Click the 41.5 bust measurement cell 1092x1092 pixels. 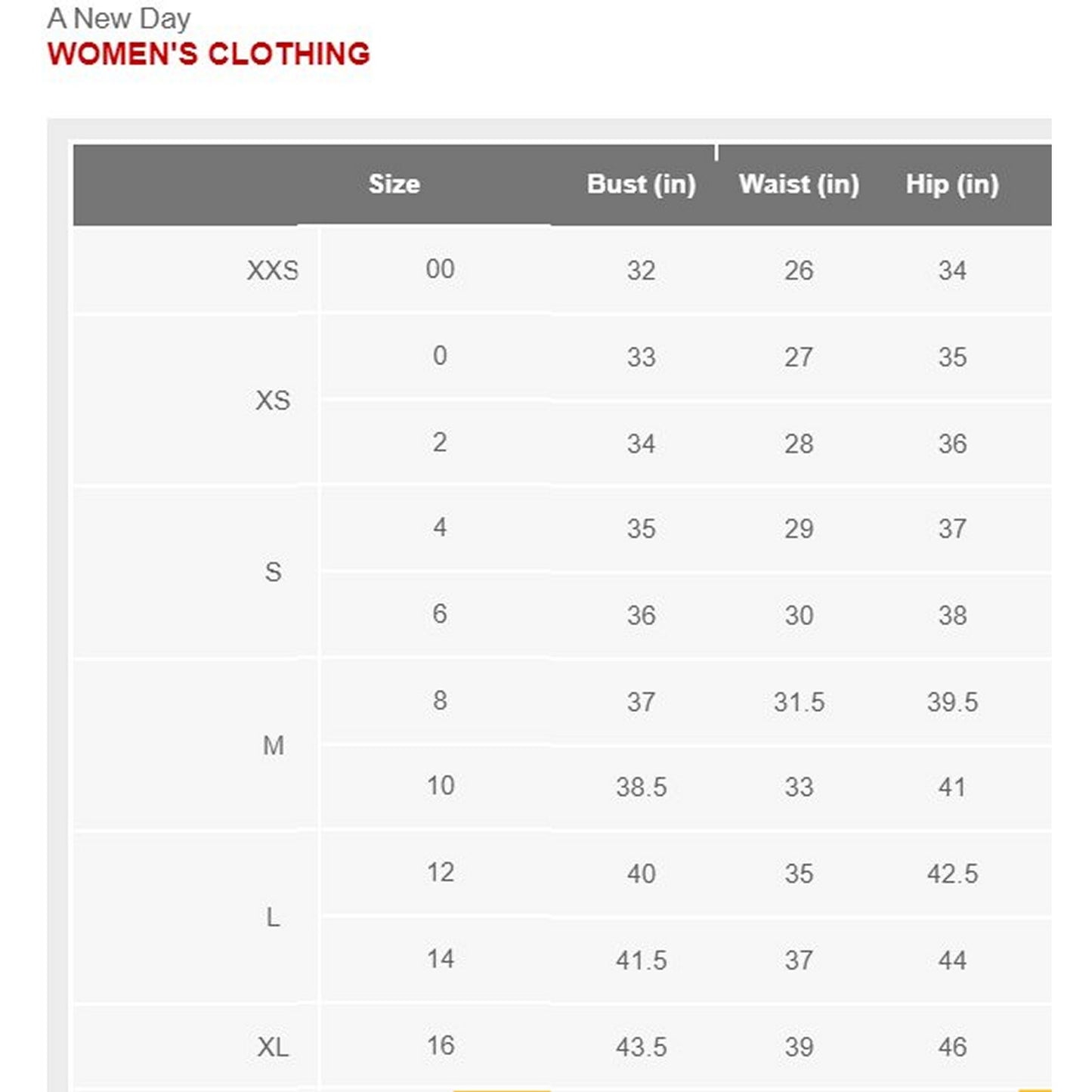[x=641, y=961]
